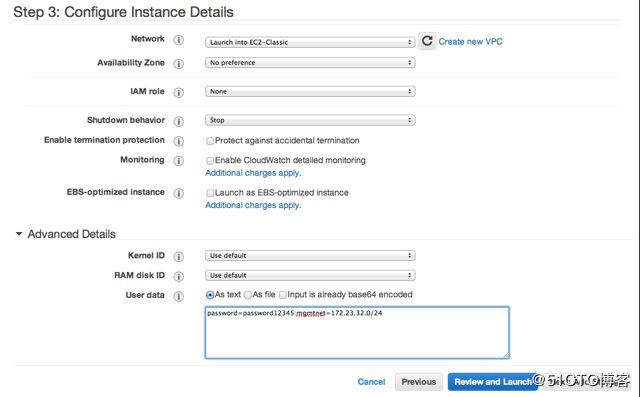Go back with the Previous button
Image resolution: width=640 pixels, height=397 pixels.
[x=419, y=382]
